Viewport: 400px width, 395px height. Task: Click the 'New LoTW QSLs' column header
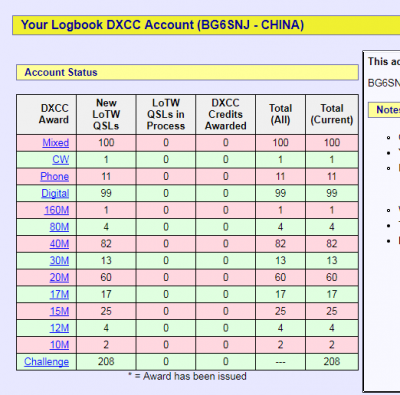pyautogui.click(x=106, y=114)
